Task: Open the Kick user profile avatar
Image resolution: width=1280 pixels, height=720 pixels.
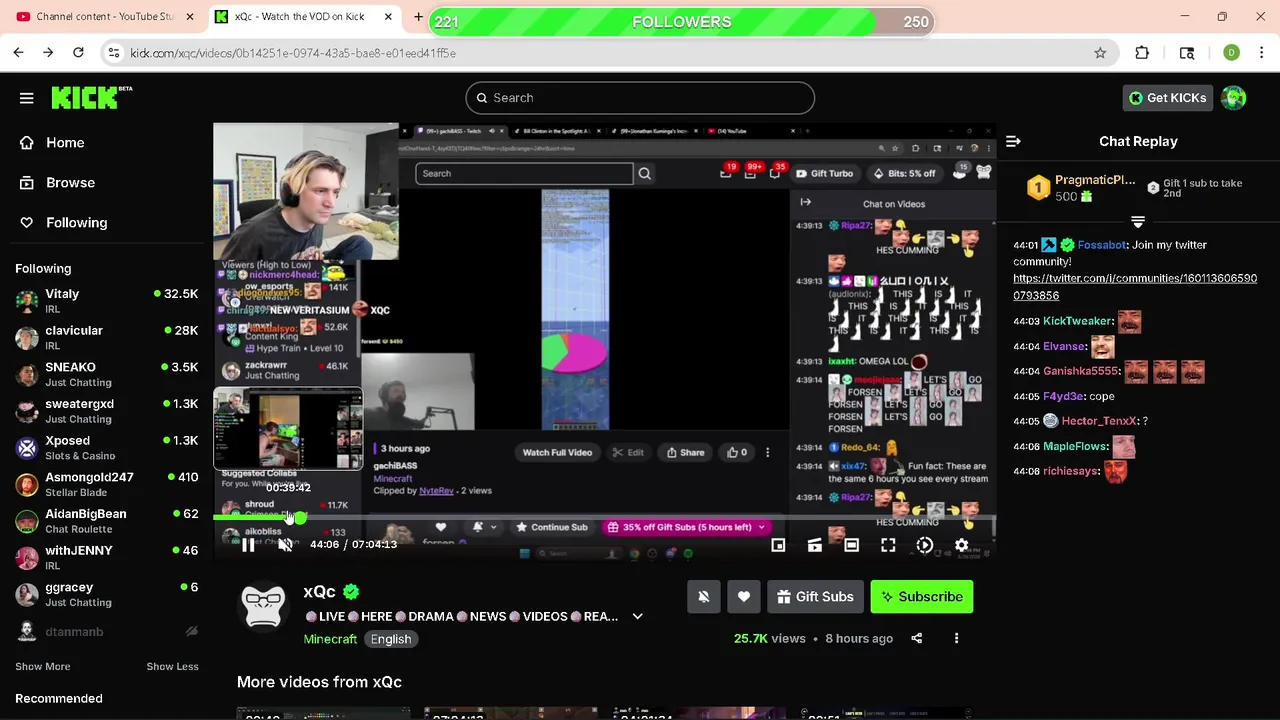Action: click(1234, 98)
